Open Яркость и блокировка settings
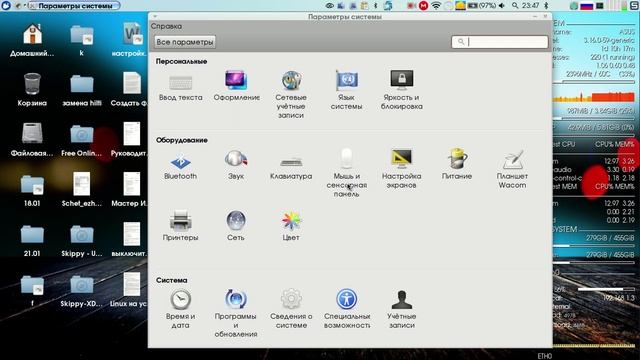 (402, 90)
